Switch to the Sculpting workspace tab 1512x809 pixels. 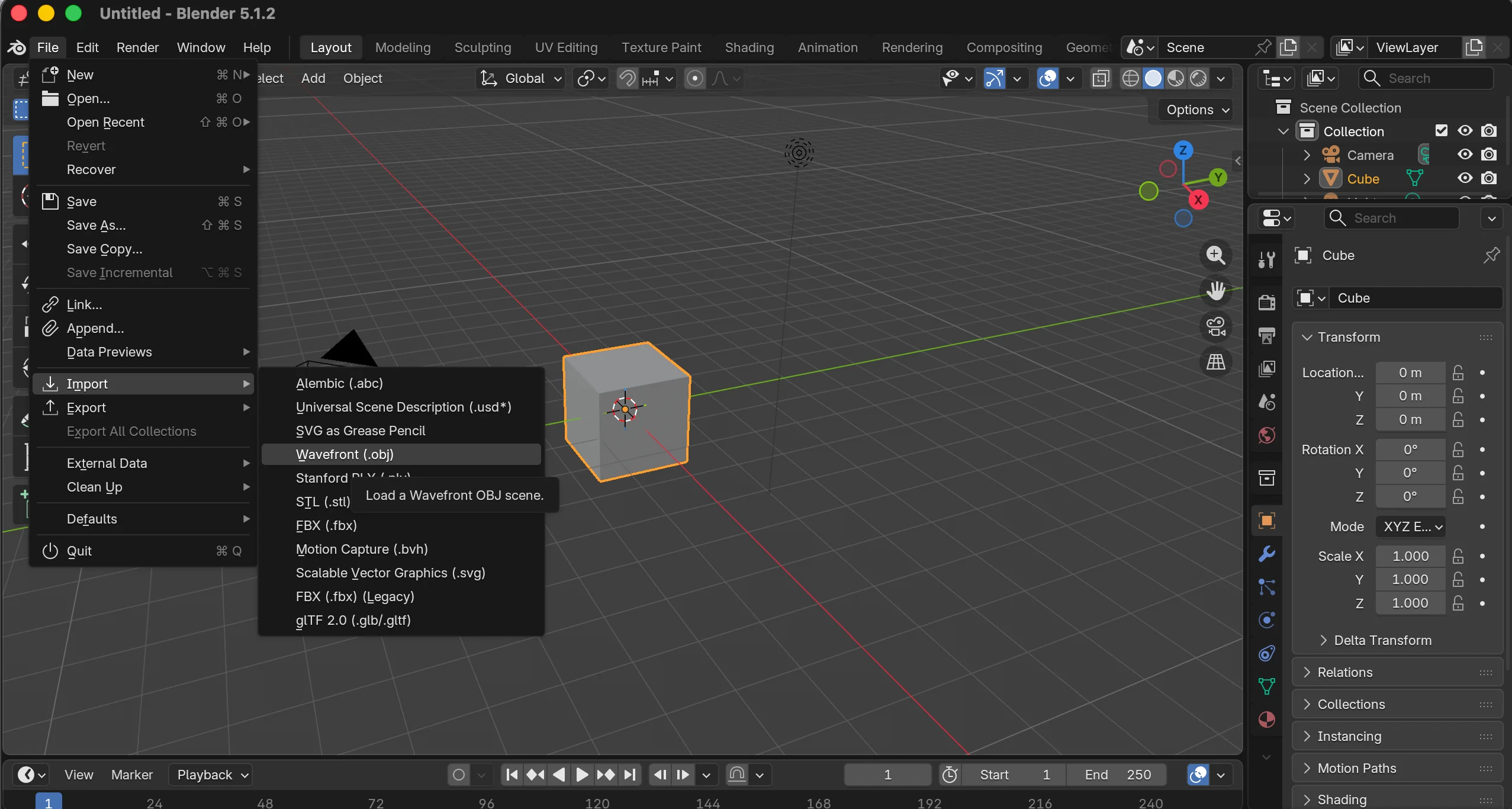482,47
